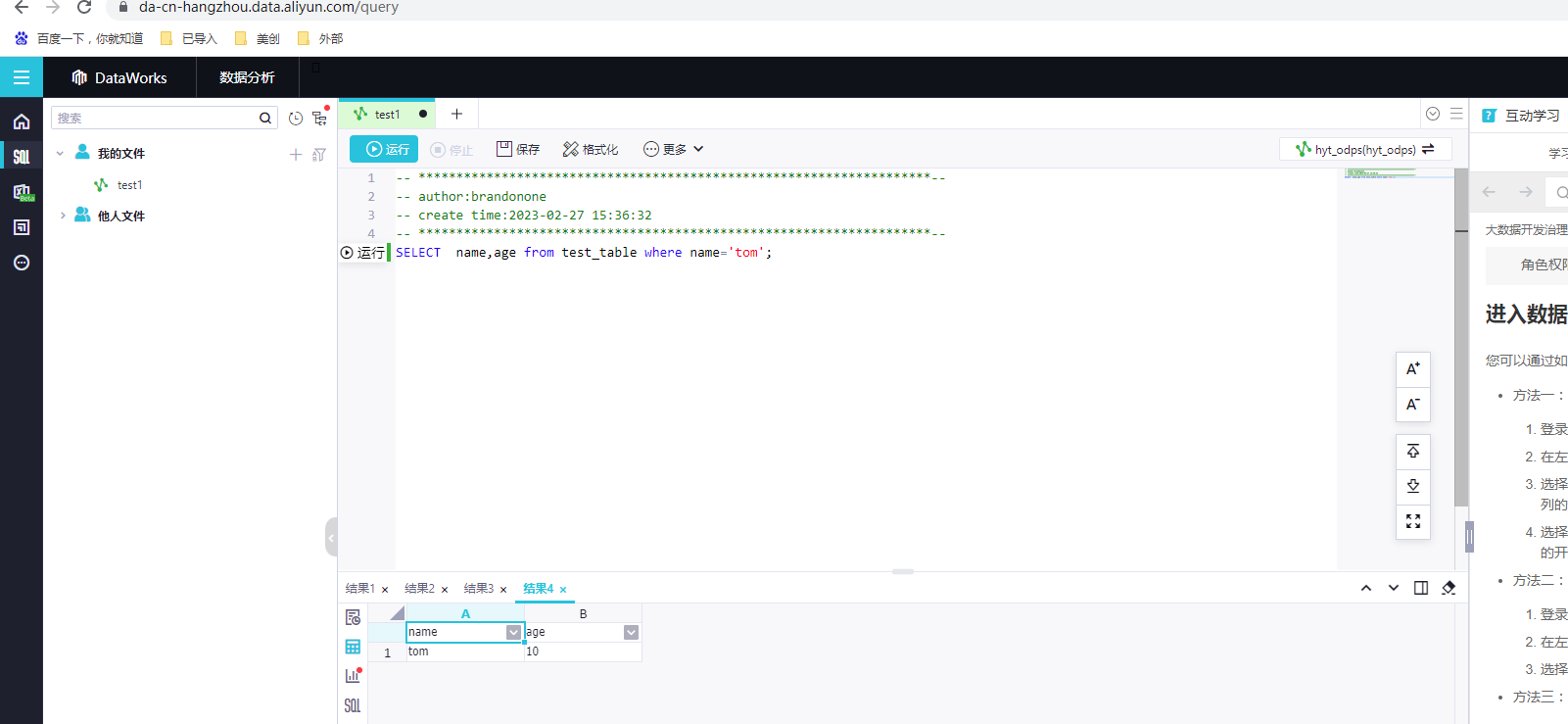The width and height of the screenshot is (1568, 724).
Task: Toggle split layout of results panel
Action: coord(1421,588)
